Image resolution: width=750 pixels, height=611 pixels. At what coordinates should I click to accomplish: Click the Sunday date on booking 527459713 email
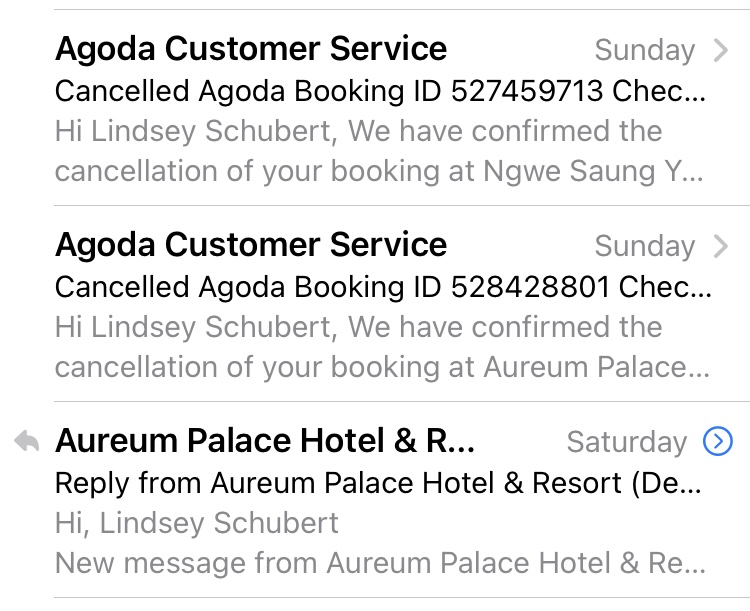coord(645,50)
